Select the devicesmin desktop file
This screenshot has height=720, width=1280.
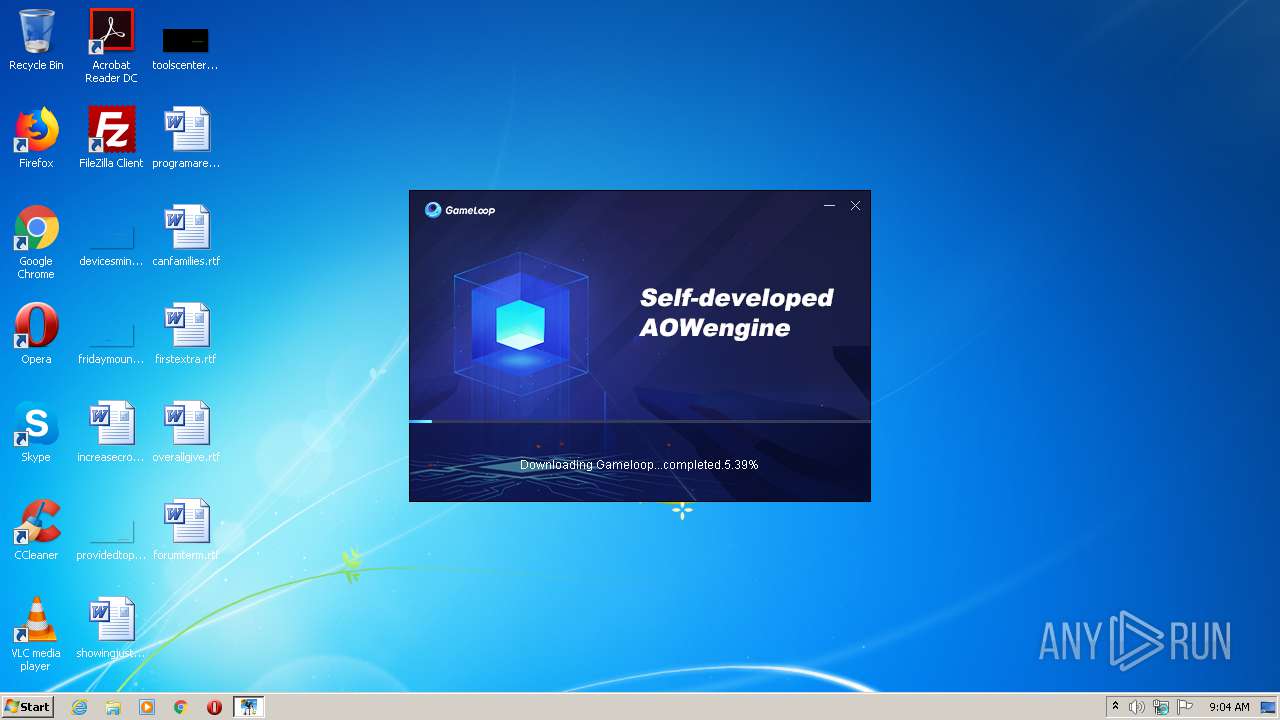click(x=111, y=246)
